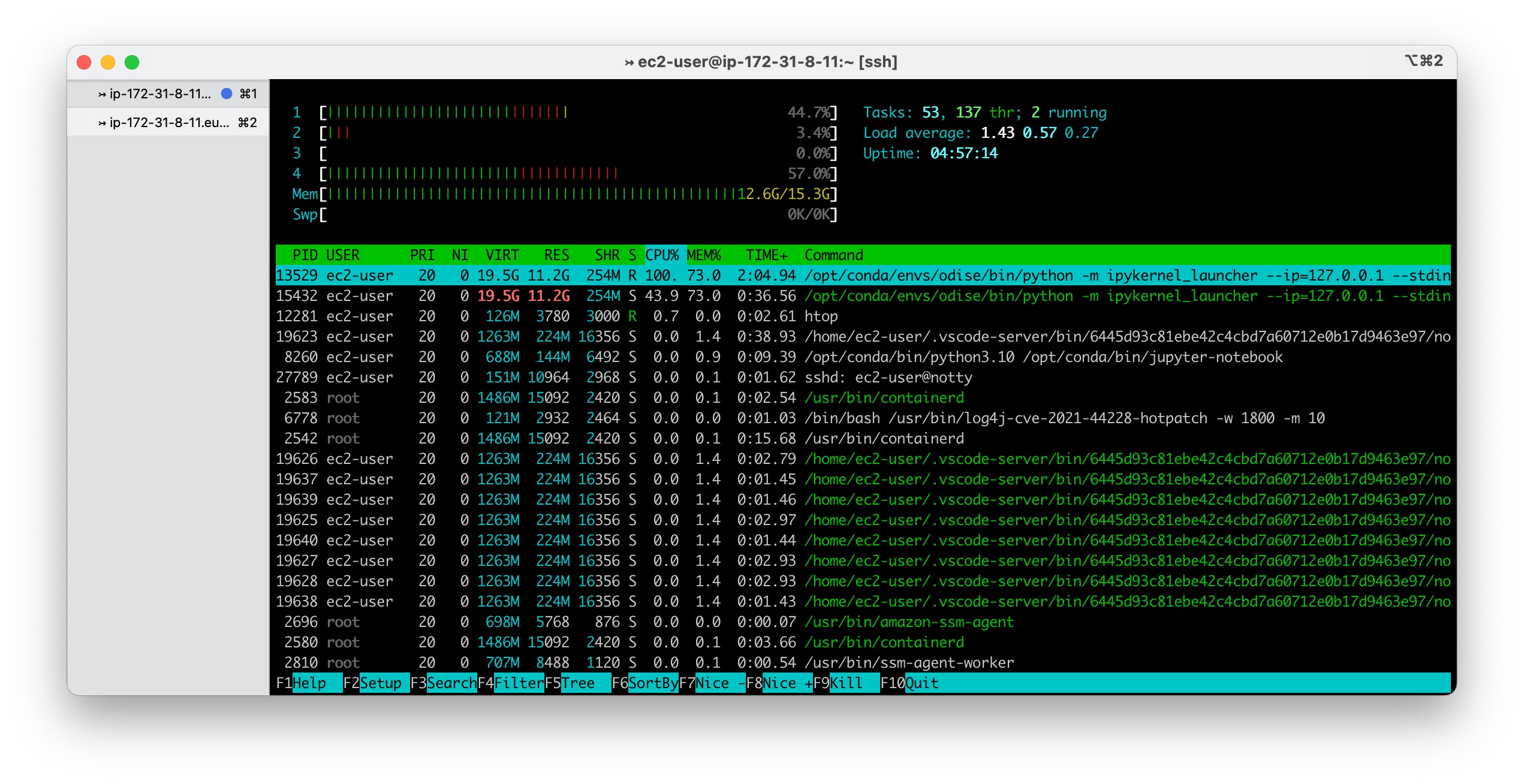1524x784 pixels.
Task: Filter the process list with F4Filter
Action: (x=516, y=683)
